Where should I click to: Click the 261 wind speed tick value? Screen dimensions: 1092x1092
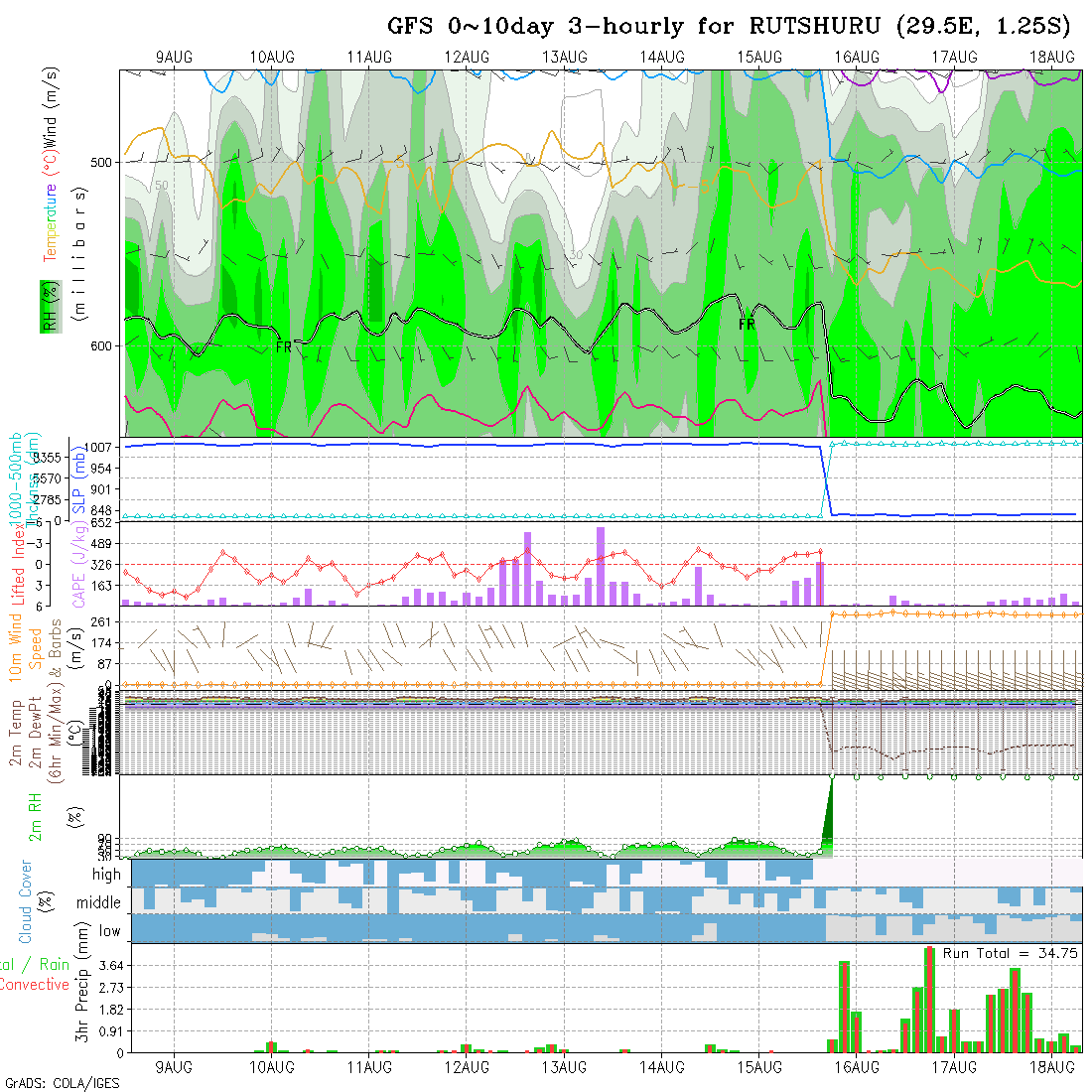(101, 621)
